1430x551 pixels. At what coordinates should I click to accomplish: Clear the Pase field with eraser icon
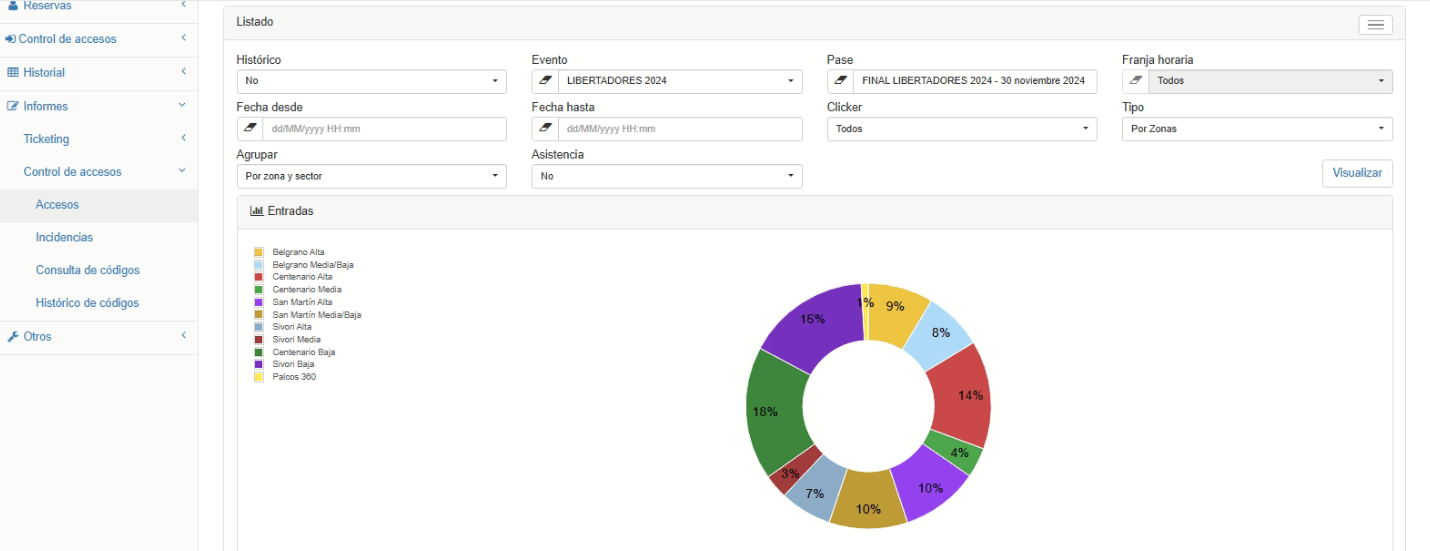[840, 81]
